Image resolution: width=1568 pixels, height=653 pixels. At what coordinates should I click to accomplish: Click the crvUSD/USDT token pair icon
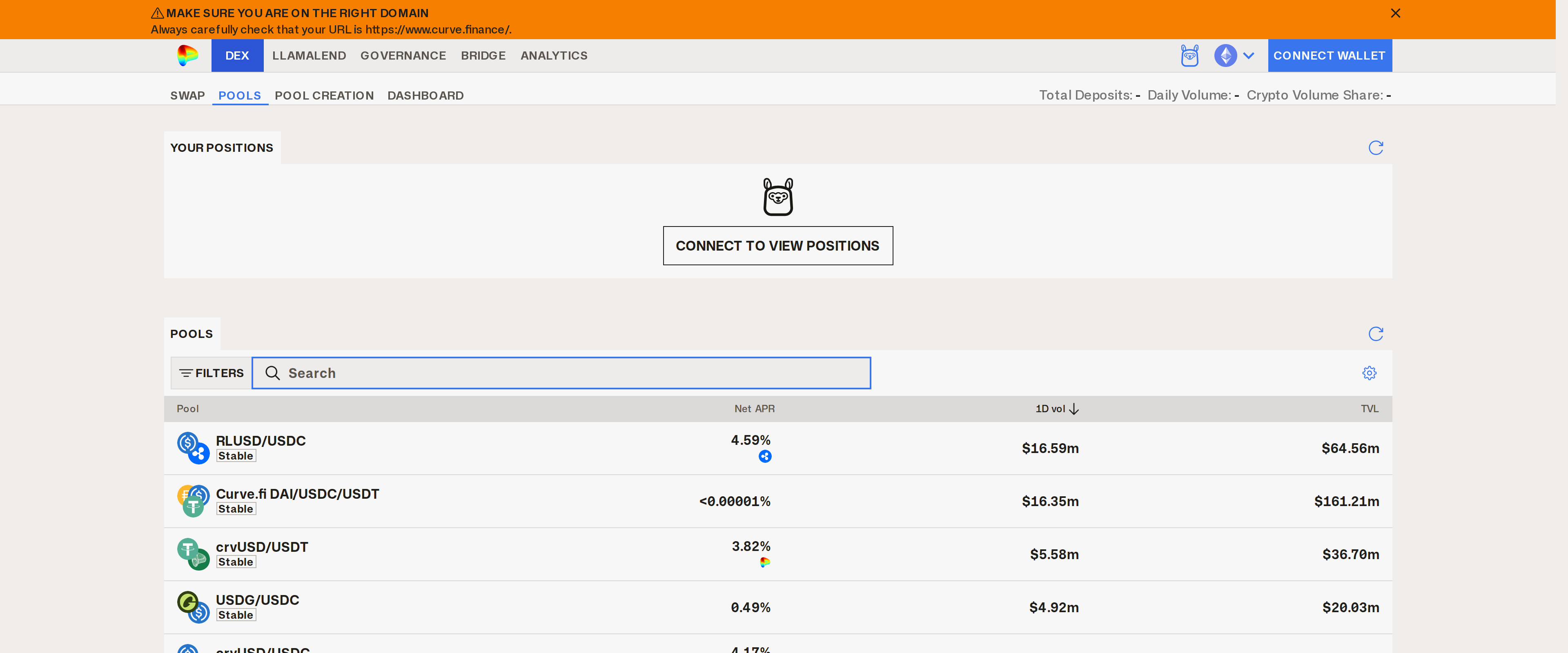click(x=193, y=554)
